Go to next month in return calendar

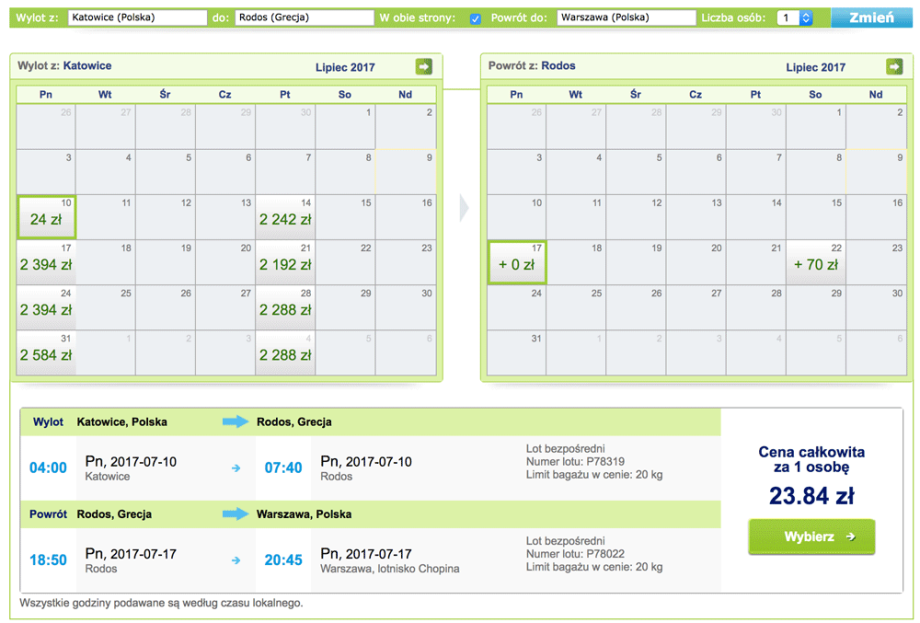click(x=894, y=67)
